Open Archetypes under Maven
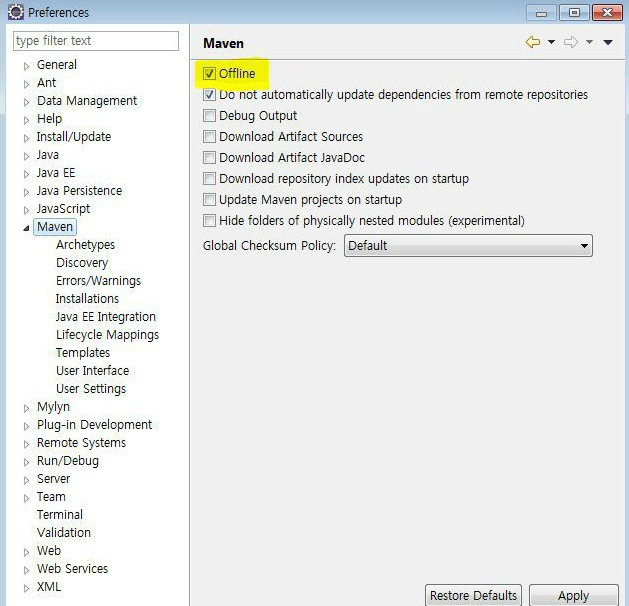This screenshot has height=606, width=629. coord(85,245)
